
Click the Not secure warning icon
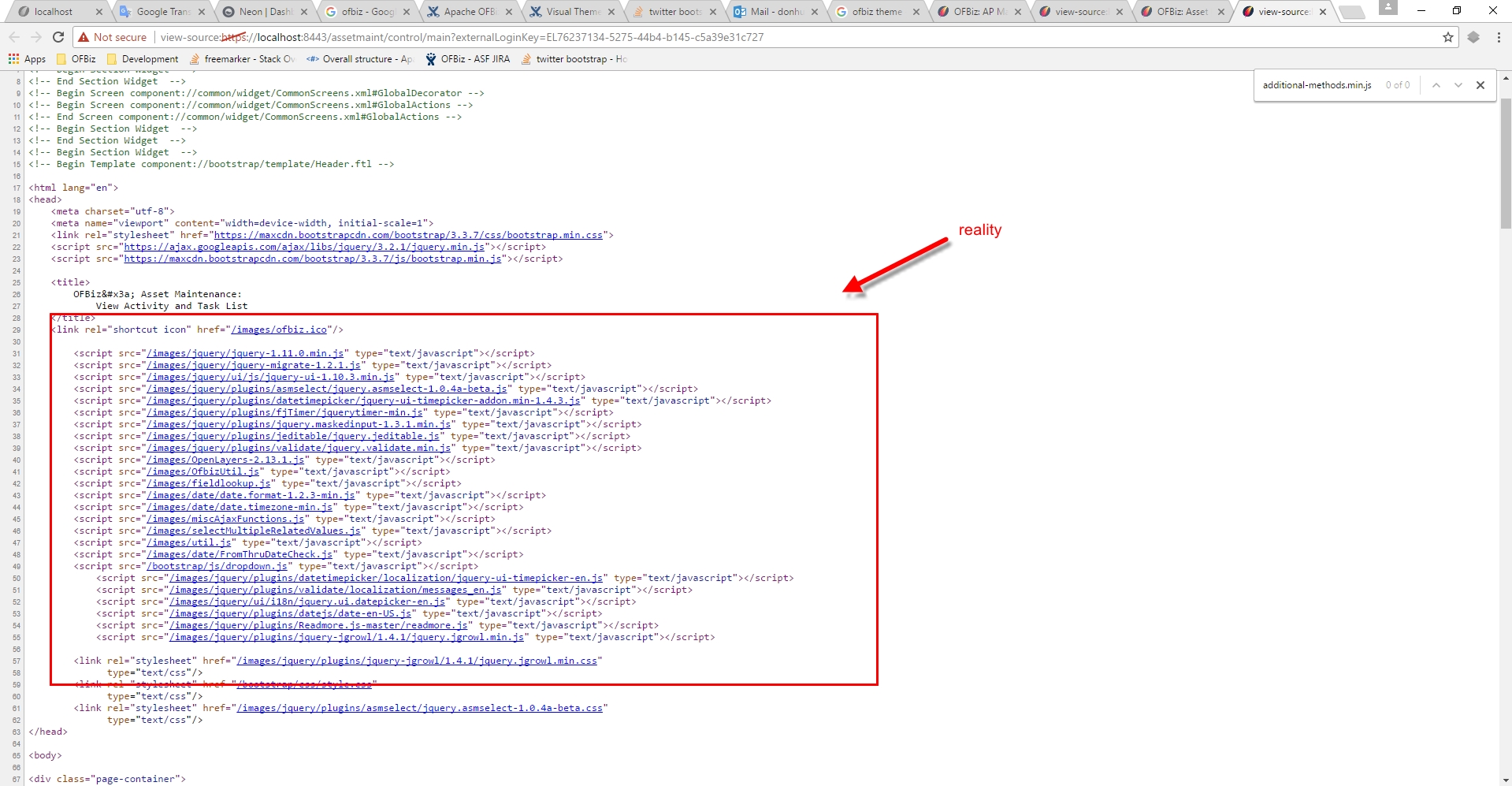coord(84,37)
